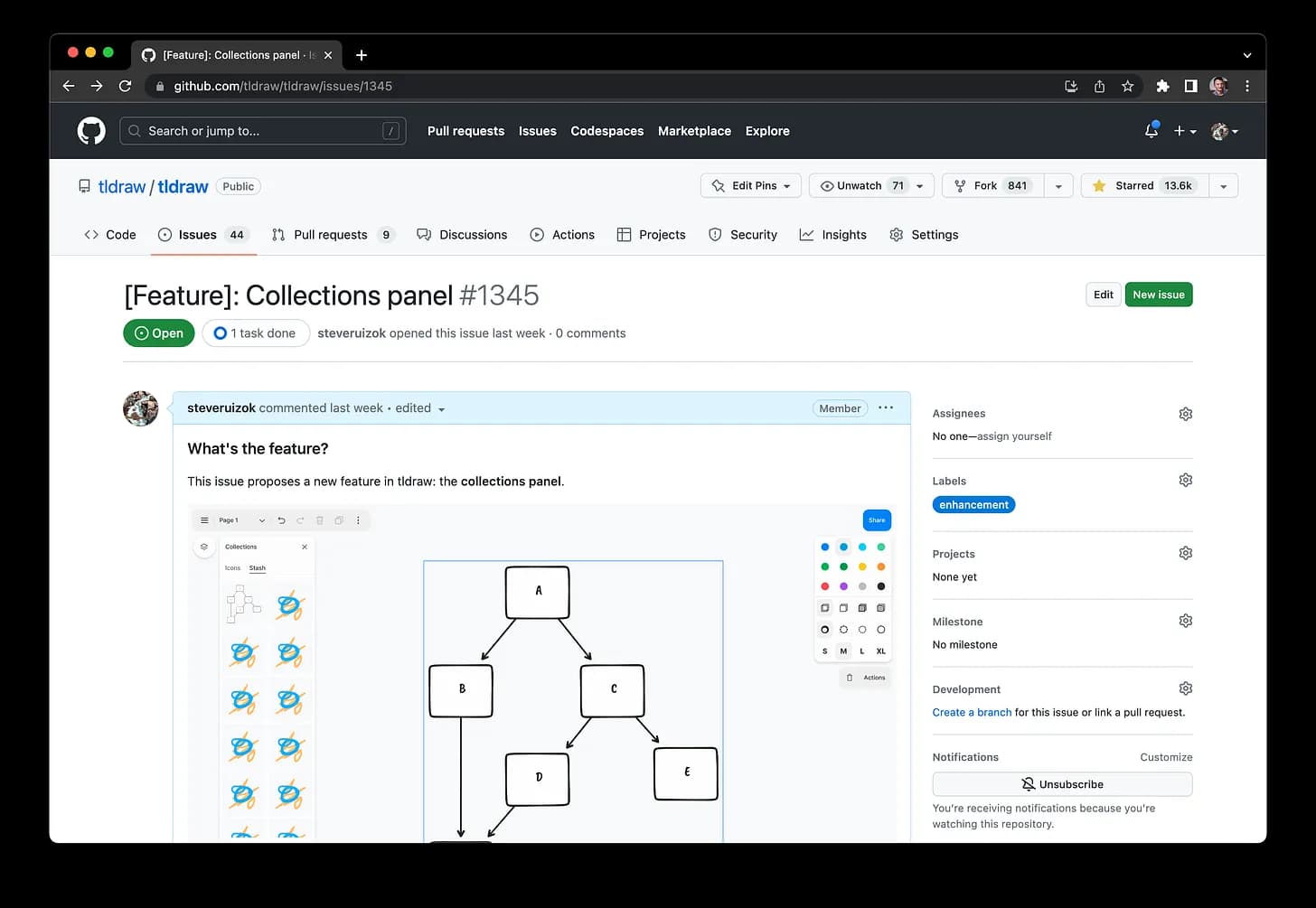The height and width of the screenshot is (908, 1316).
Task: Click the 1 task done indicator
Action: click(x=256, y=333)
